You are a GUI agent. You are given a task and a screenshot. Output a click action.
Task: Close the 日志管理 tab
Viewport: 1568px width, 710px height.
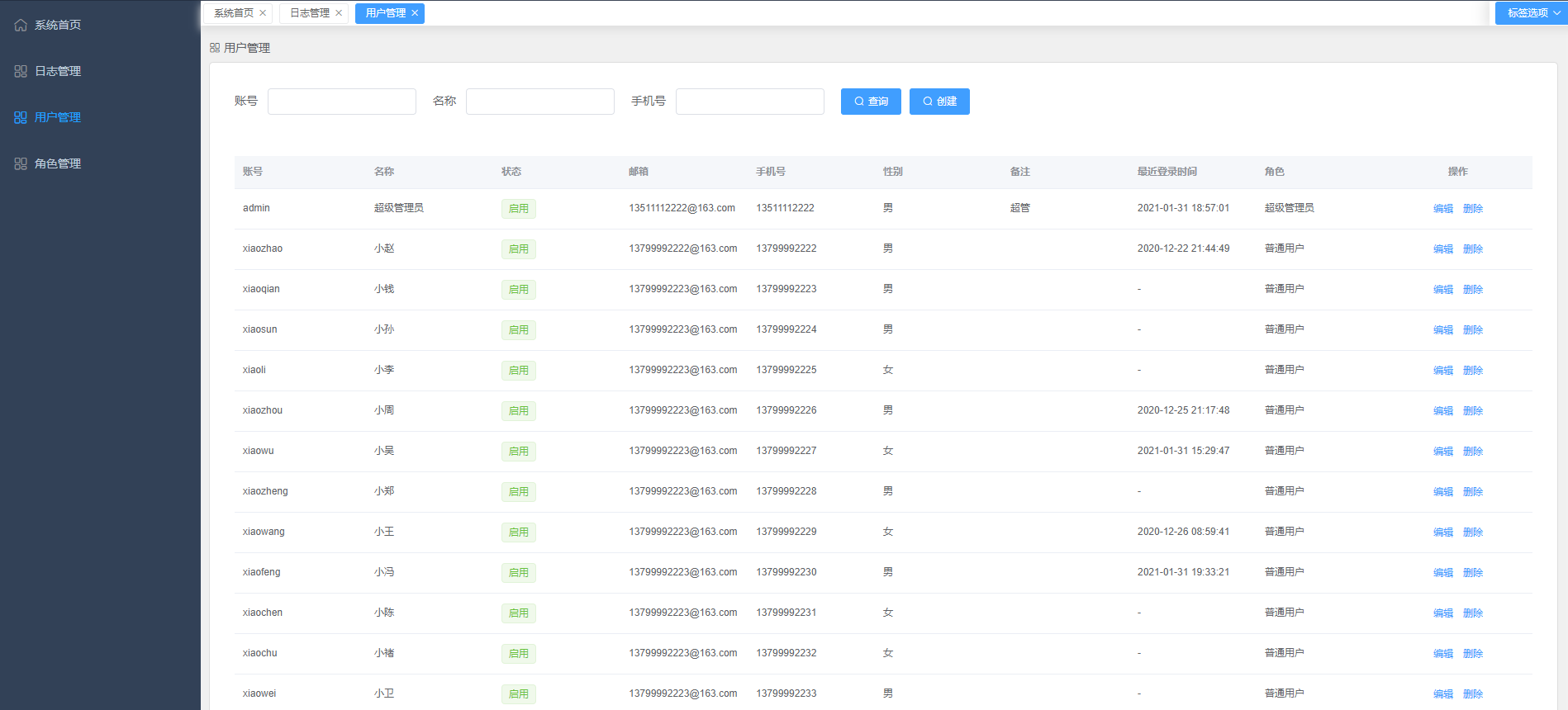tap(339, 13)
